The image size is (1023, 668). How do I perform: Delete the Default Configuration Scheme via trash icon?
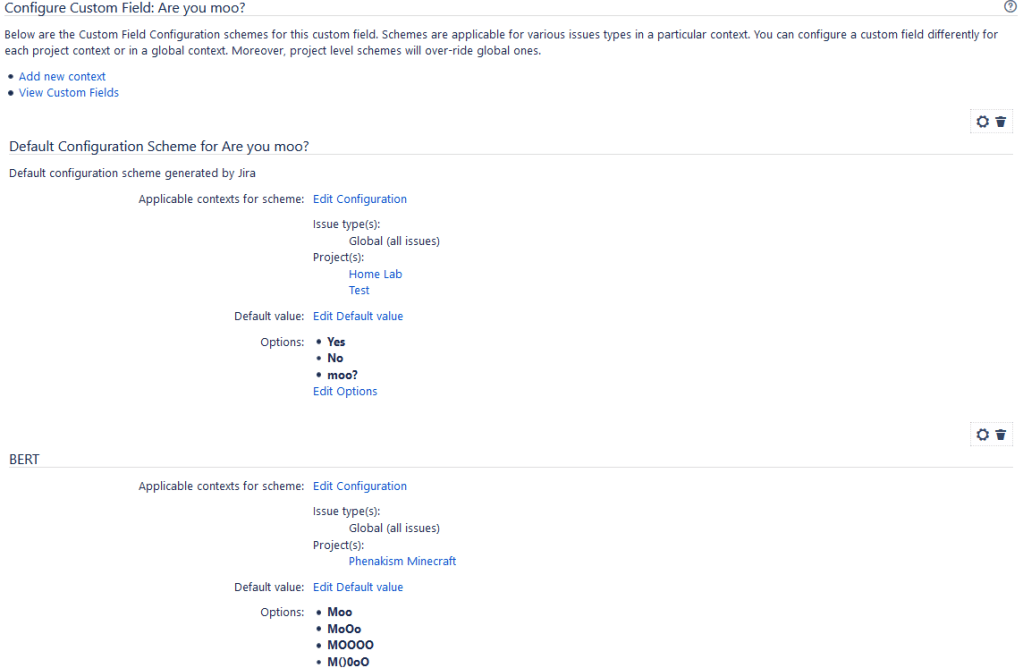1001,122
